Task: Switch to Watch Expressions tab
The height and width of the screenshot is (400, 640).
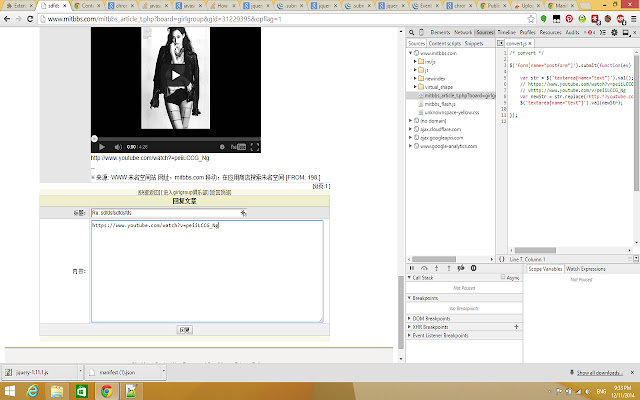Action: pyautogui.click(x=586, y=269)
